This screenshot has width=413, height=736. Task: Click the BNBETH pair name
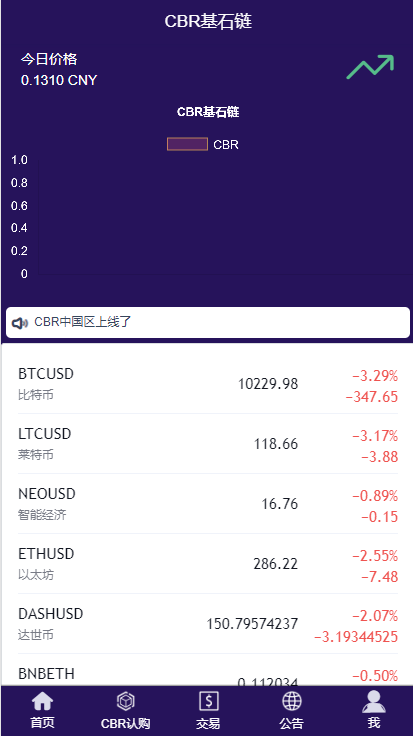46,674
